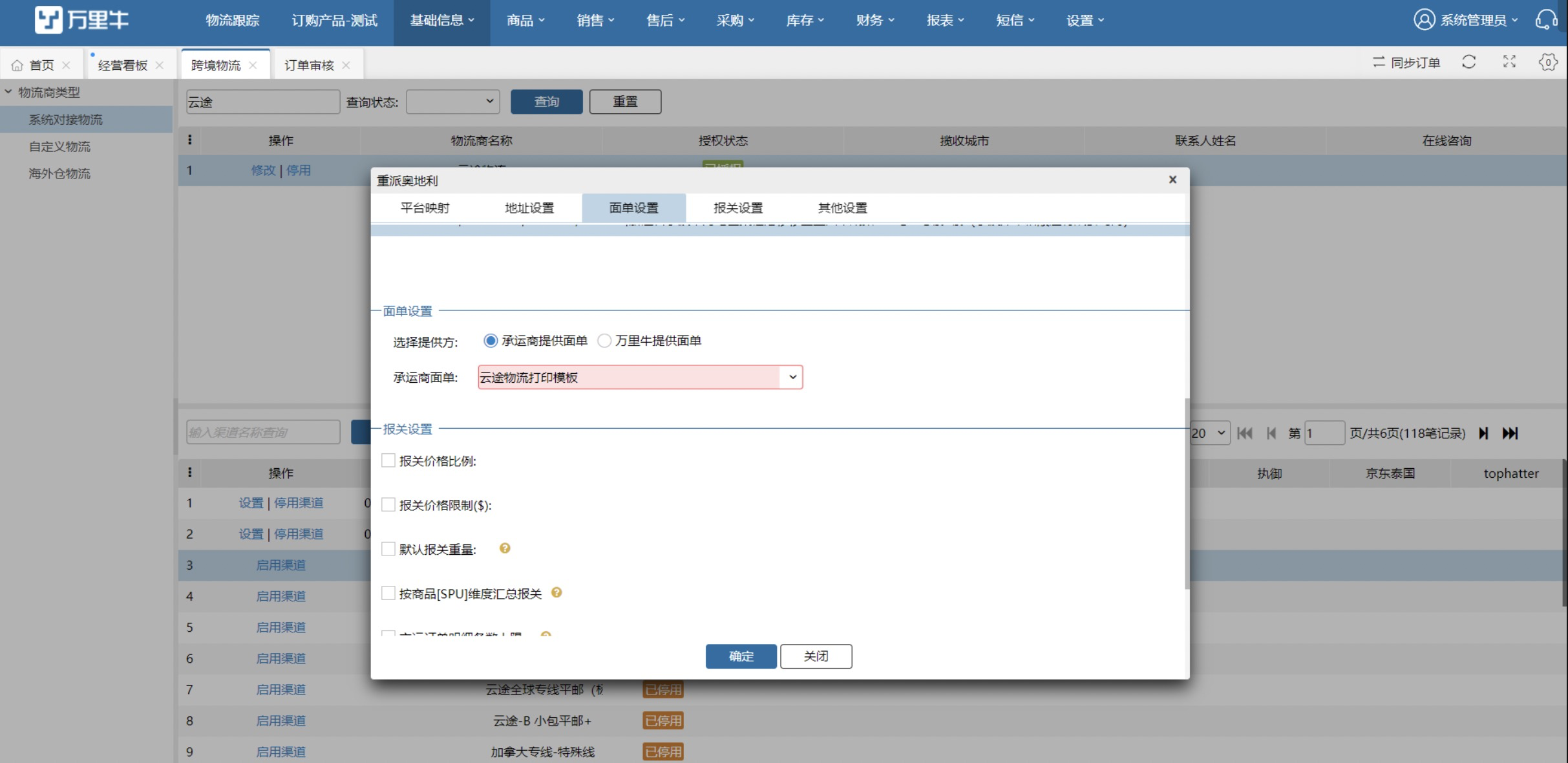Viewport: 1568px width, 763px height.
Task: Switch to the 报关设置 tab
Action: pos(738,208)
